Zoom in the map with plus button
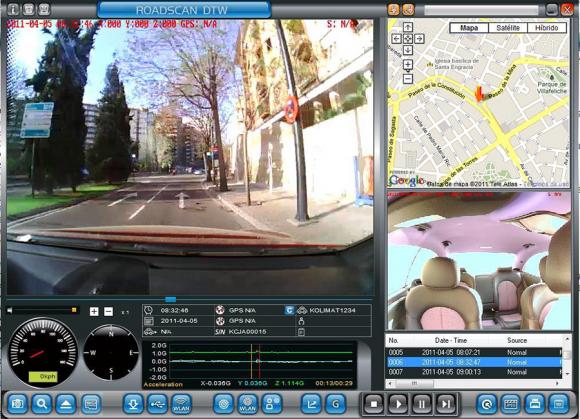This screenshot has width=580, height=419. tap(408, 65)
